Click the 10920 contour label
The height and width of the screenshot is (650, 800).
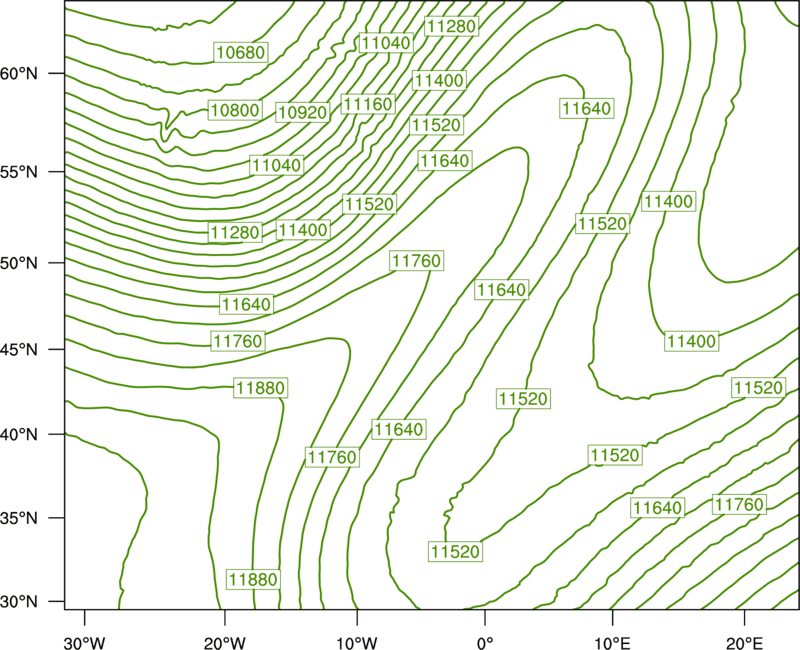click(x=303, y=112)
